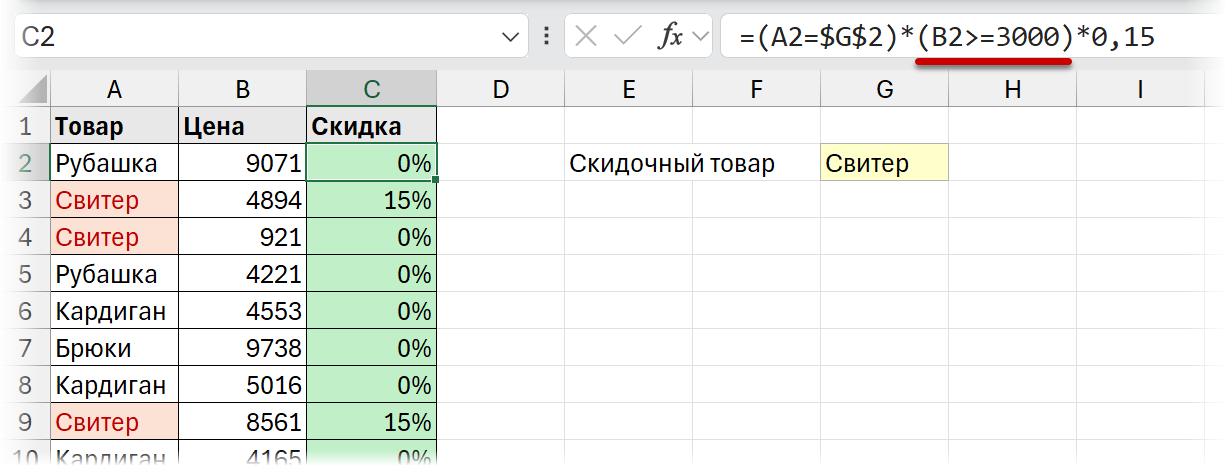Click the three-dot handle beside Name Box
Viewport: 1226px width, 466px height.
(546, 38)
